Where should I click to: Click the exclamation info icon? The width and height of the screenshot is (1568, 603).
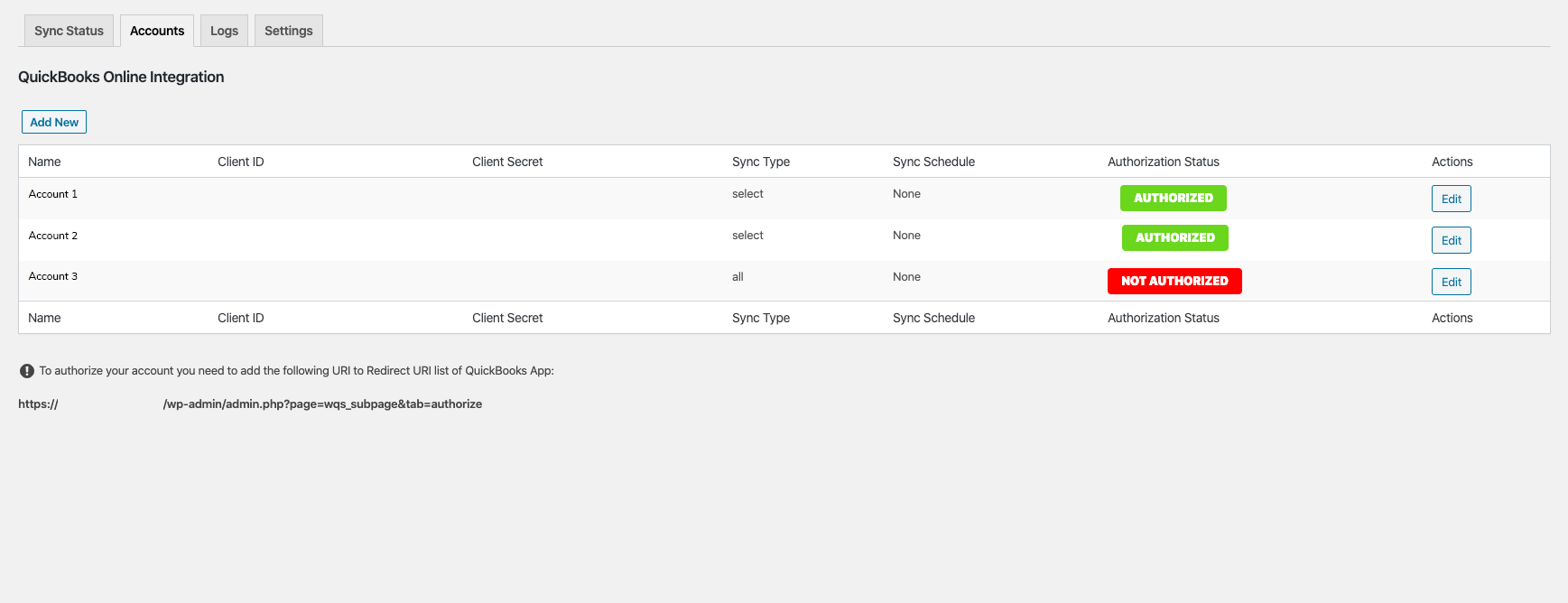(x=27, y=371)
